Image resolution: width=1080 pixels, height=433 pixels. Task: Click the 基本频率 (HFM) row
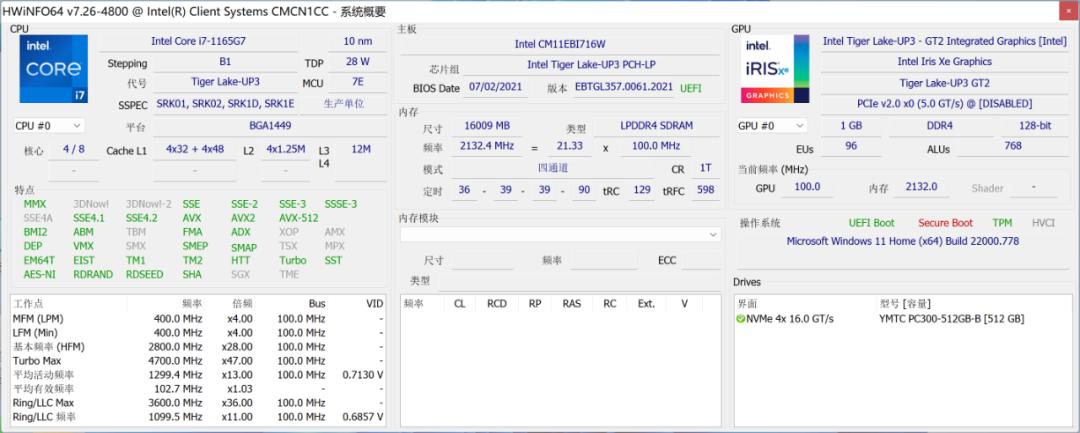[198, 347]
